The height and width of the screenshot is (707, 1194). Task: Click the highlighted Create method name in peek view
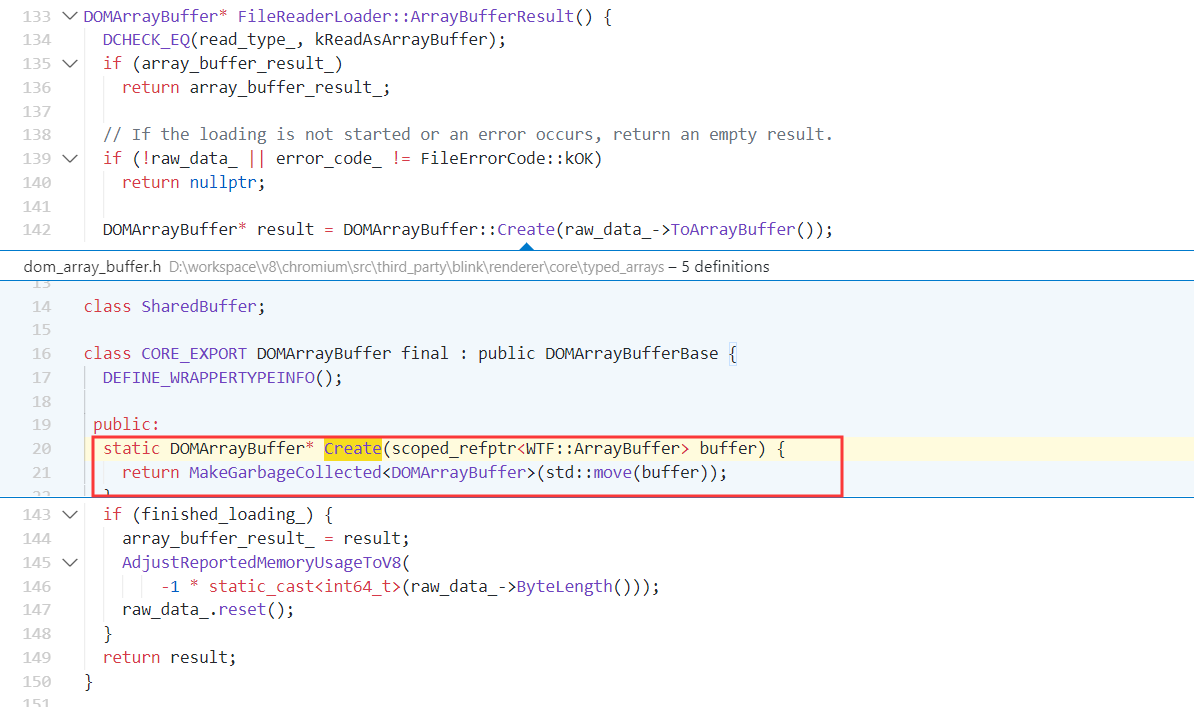pos(352,449)
